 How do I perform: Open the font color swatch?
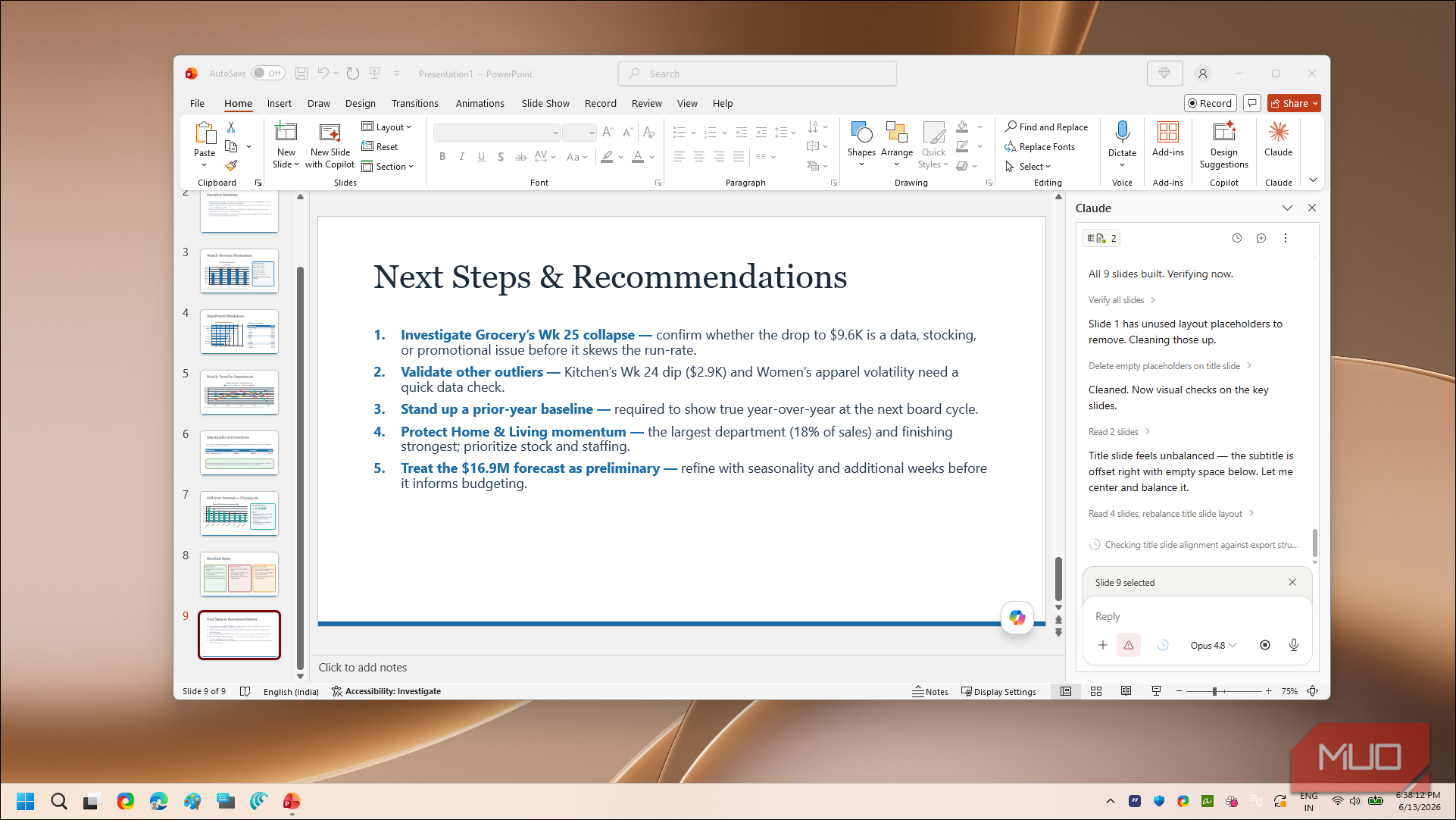638,157
